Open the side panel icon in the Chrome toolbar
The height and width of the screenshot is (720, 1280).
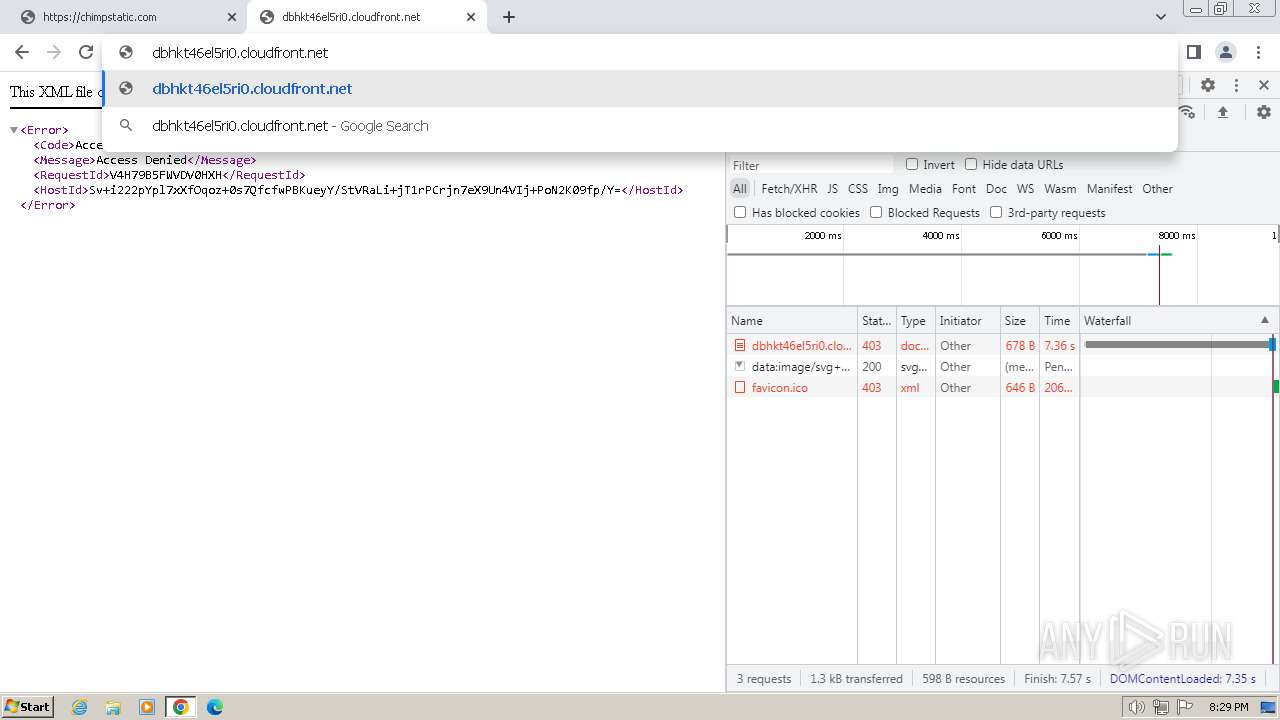pos(1194,52)
